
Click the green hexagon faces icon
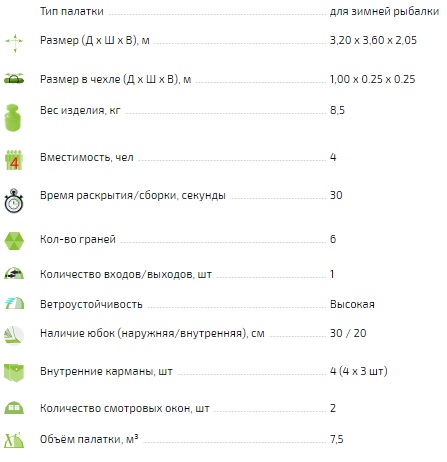coord(14,241)
